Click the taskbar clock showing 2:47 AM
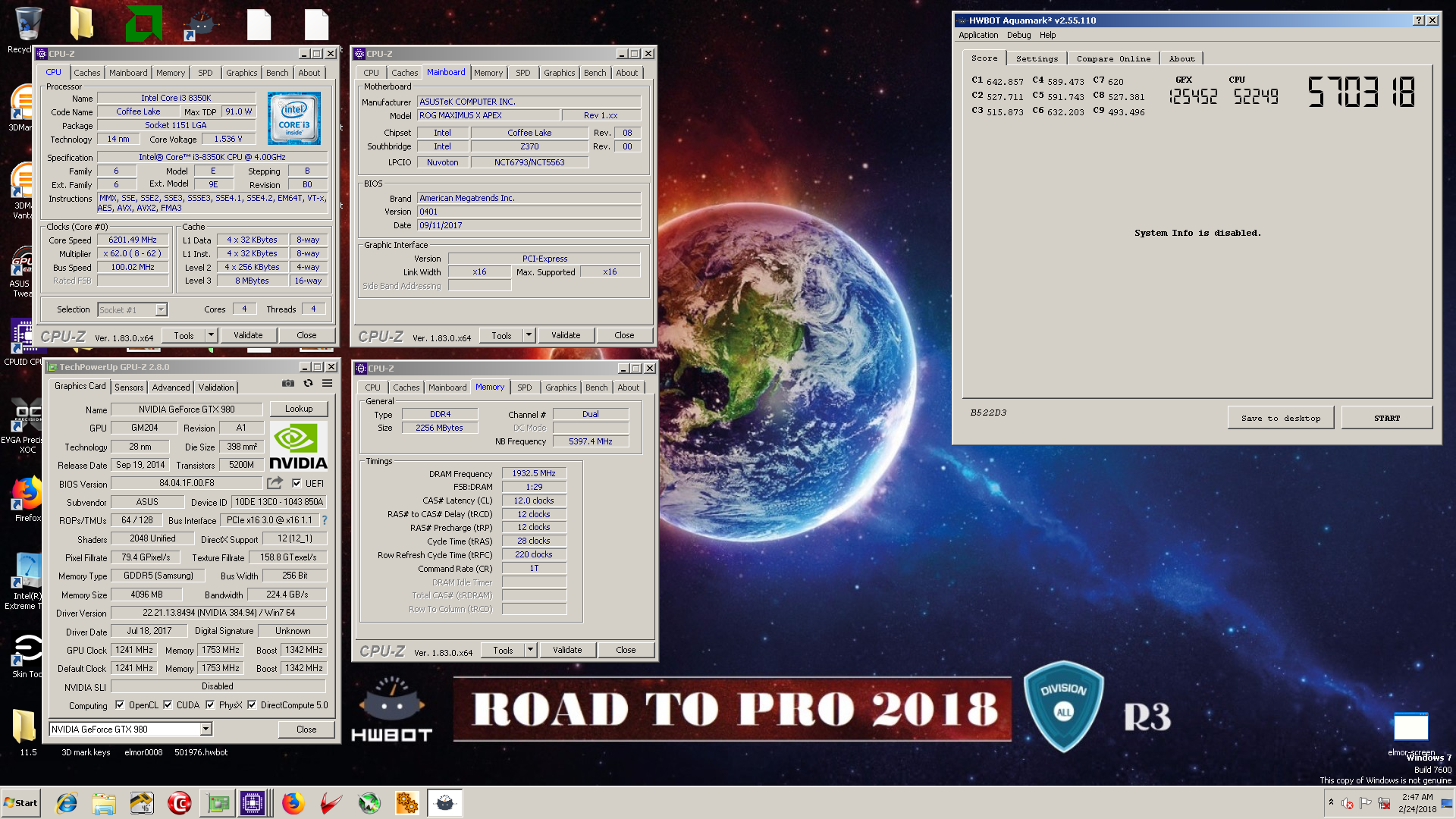The image size is (1456, 819). 1417,803
